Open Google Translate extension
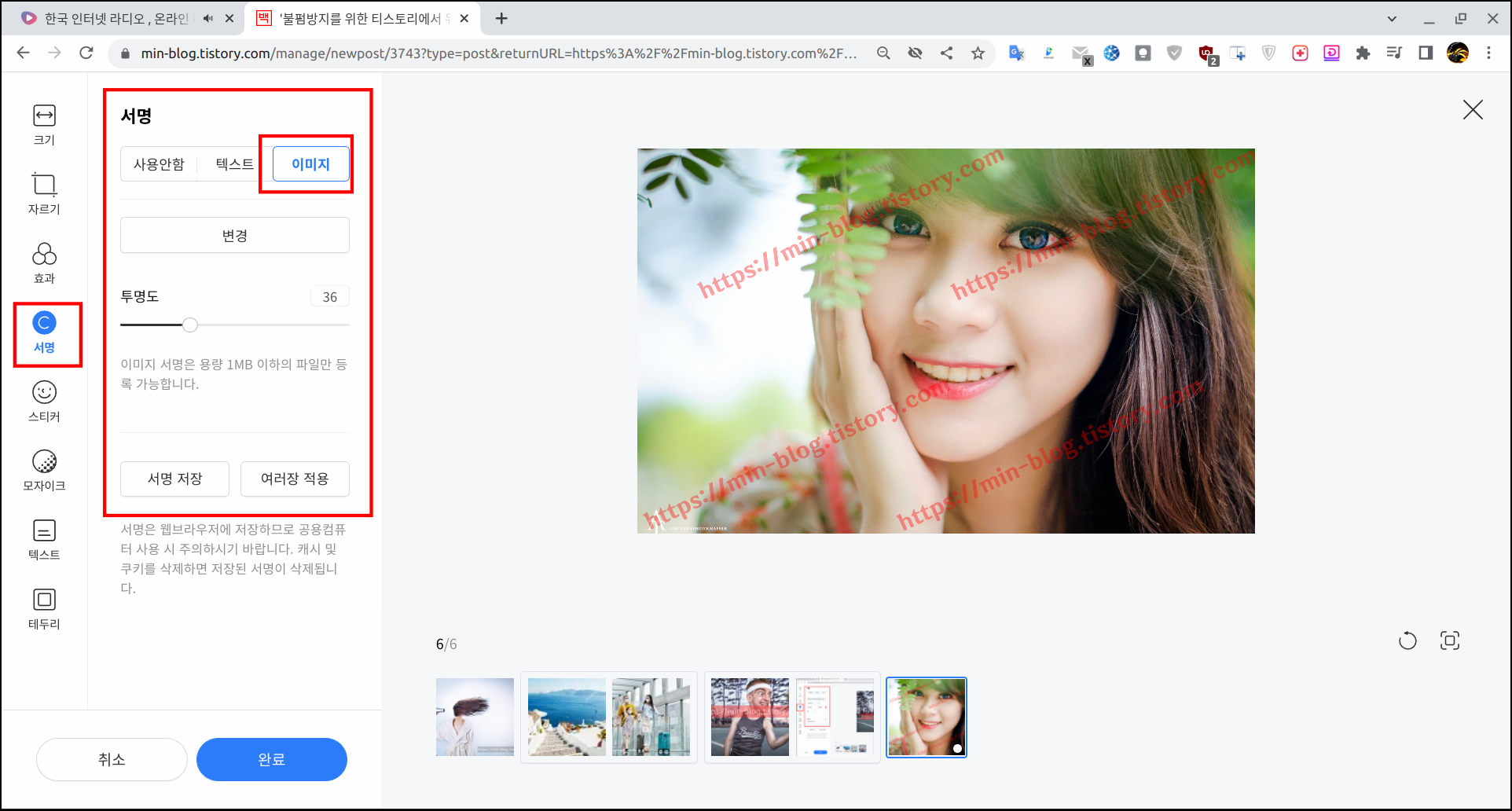Viewport: 1512px width, 811px height. coord(1017,53)
